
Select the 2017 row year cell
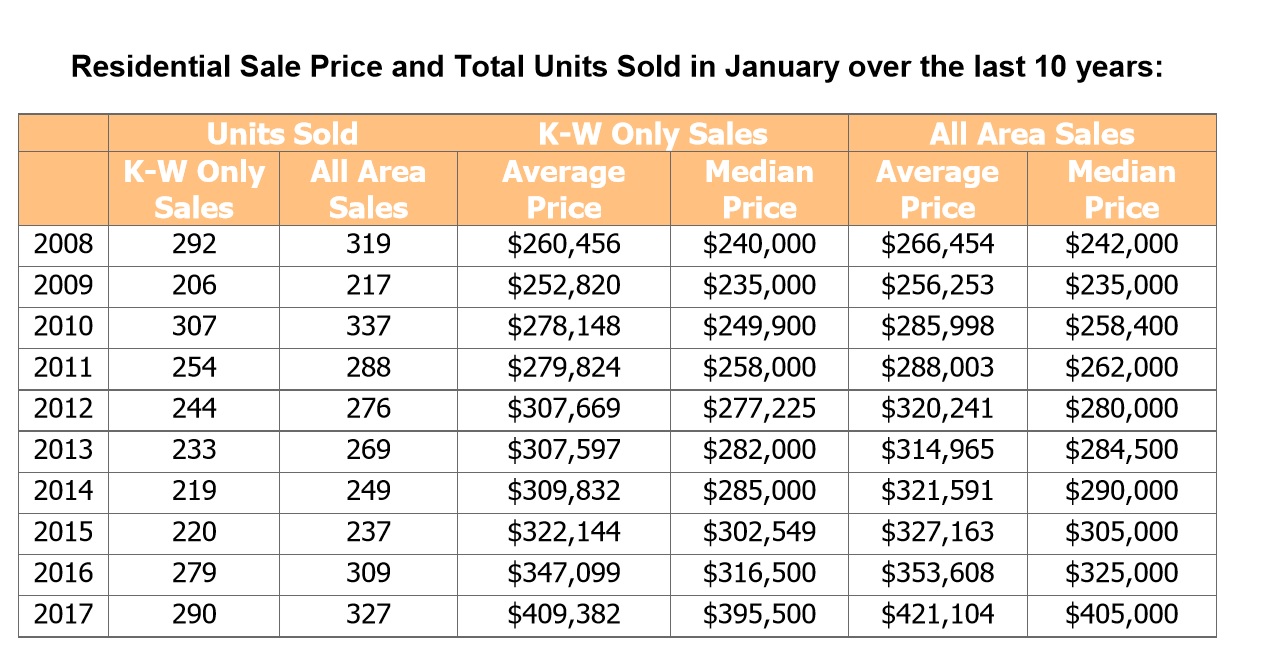tap(64, 615)
